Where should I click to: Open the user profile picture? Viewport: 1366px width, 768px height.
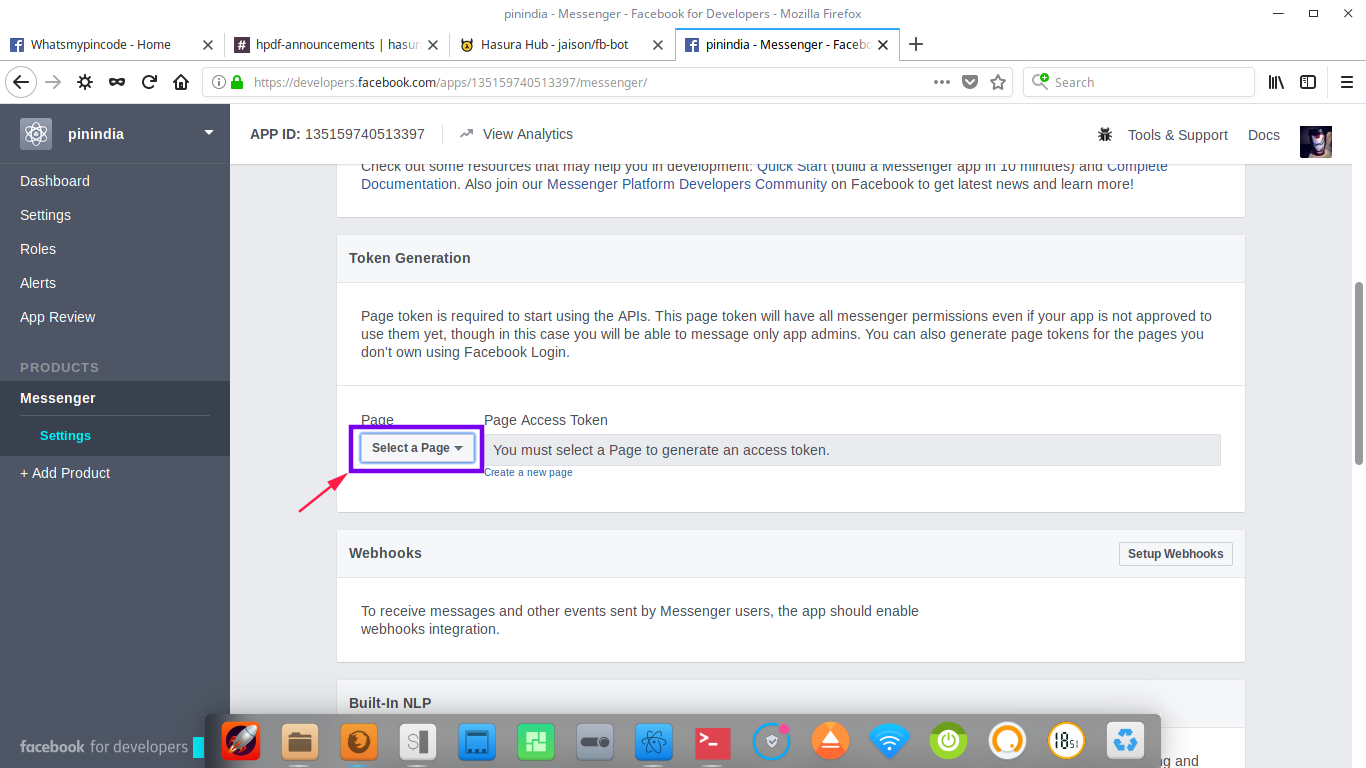point(1316,142)
